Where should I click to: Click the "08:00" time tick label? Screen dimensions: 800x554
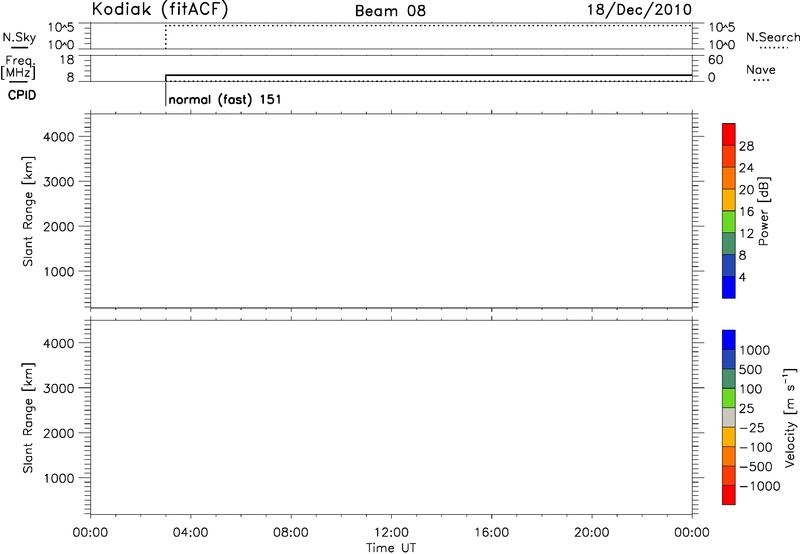point(291,533)
